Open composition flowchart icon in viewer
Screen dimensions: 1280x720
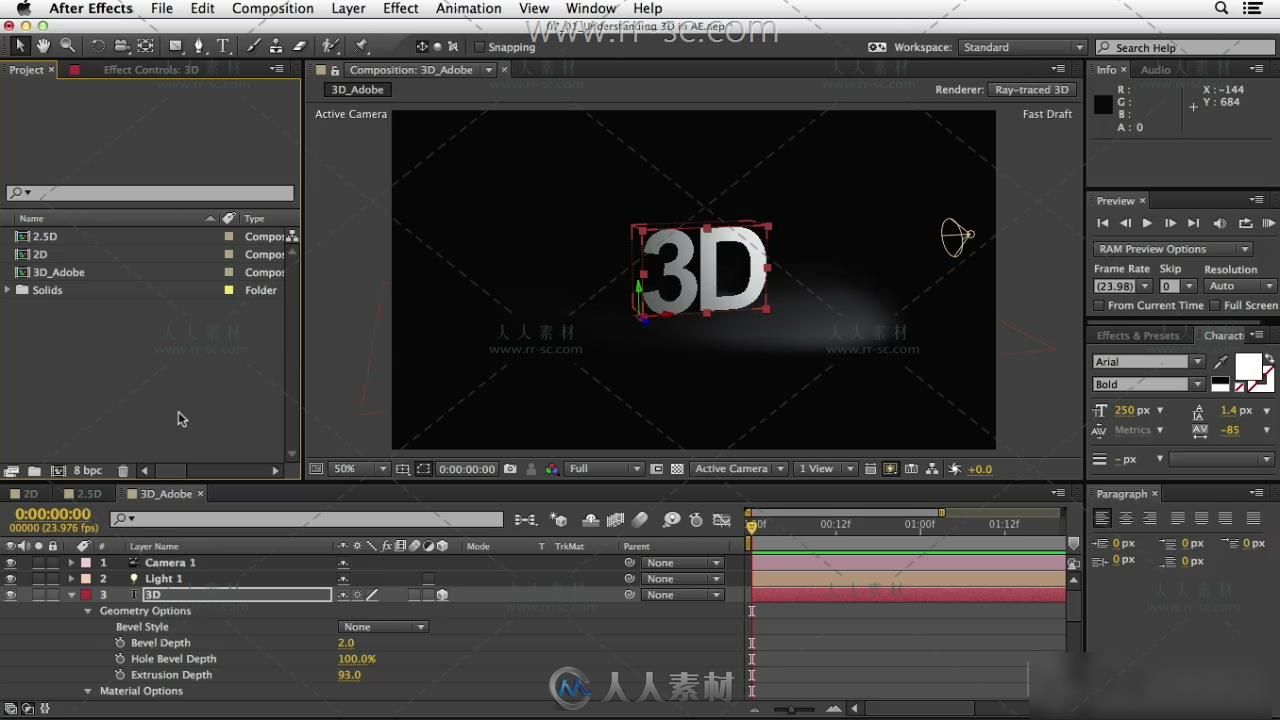click(933, 469)
